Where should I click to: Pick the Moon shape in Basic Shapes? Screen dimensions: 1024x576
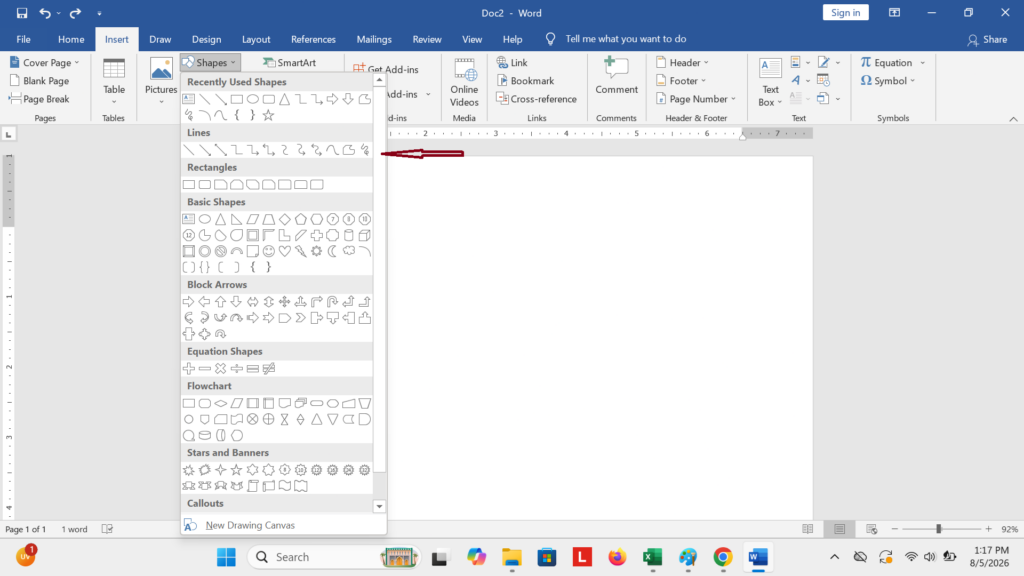point(332,251)
